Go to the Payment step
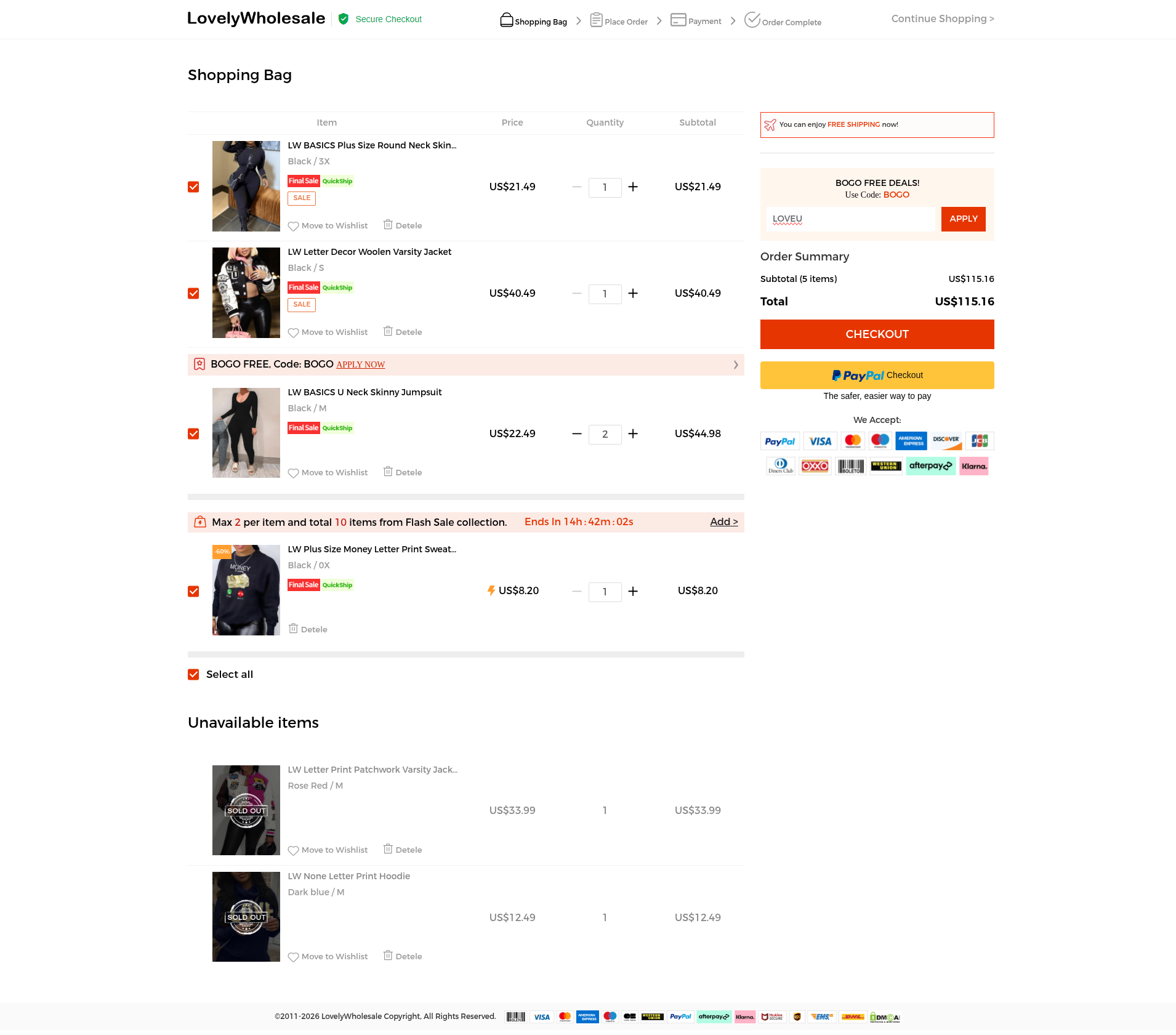 [x=696, y=20]
